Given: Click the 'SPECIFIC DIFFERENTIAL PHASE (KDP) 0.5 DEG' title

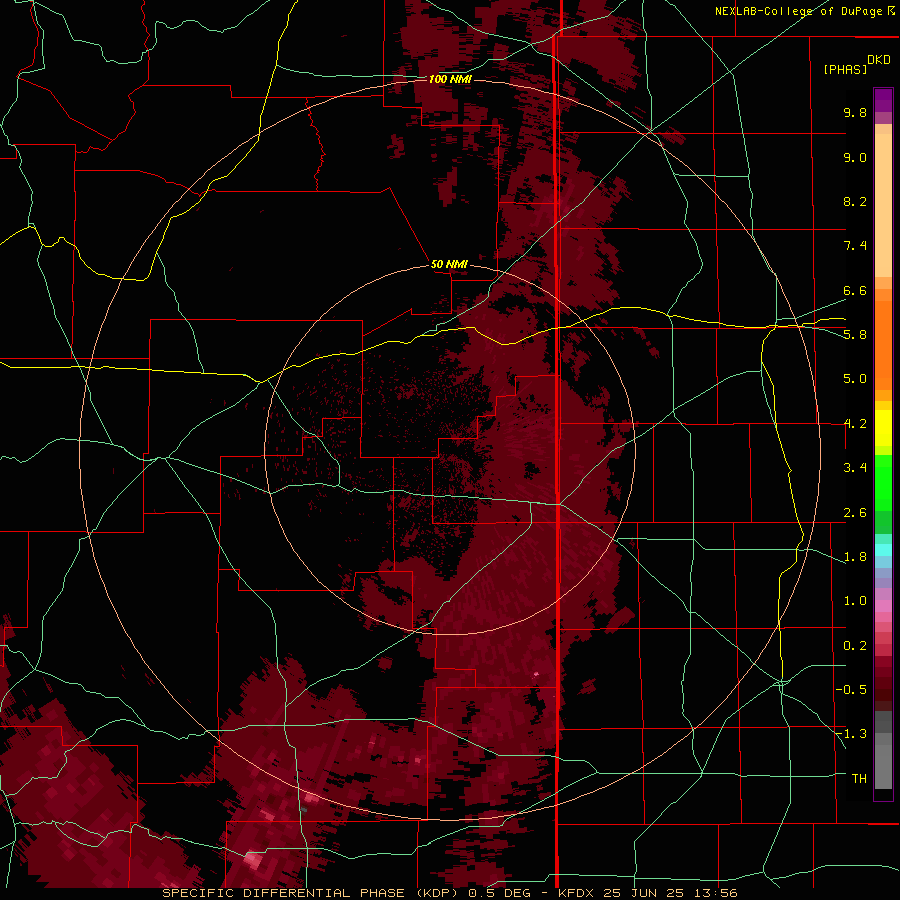Looking at the screenshot, I should 351,893.
